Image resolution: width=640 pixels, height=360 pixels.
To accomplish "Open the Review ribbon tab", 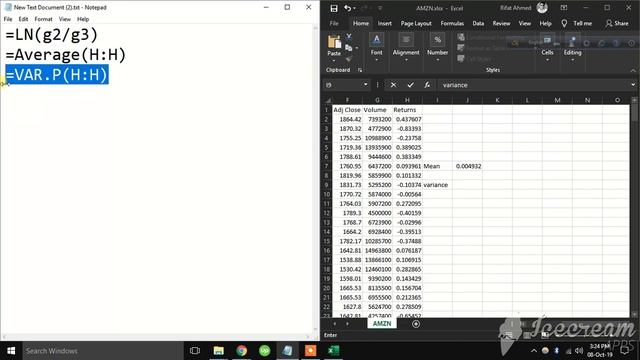I will coord(501,23).
